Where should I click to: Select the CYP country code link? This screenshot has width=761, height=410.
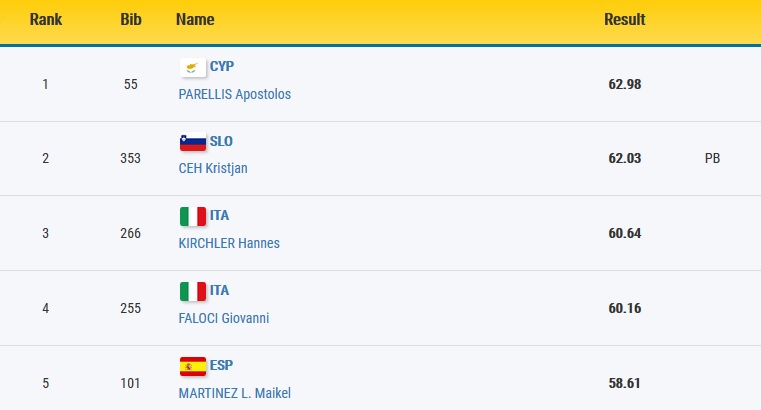click(x=222, y=66)
